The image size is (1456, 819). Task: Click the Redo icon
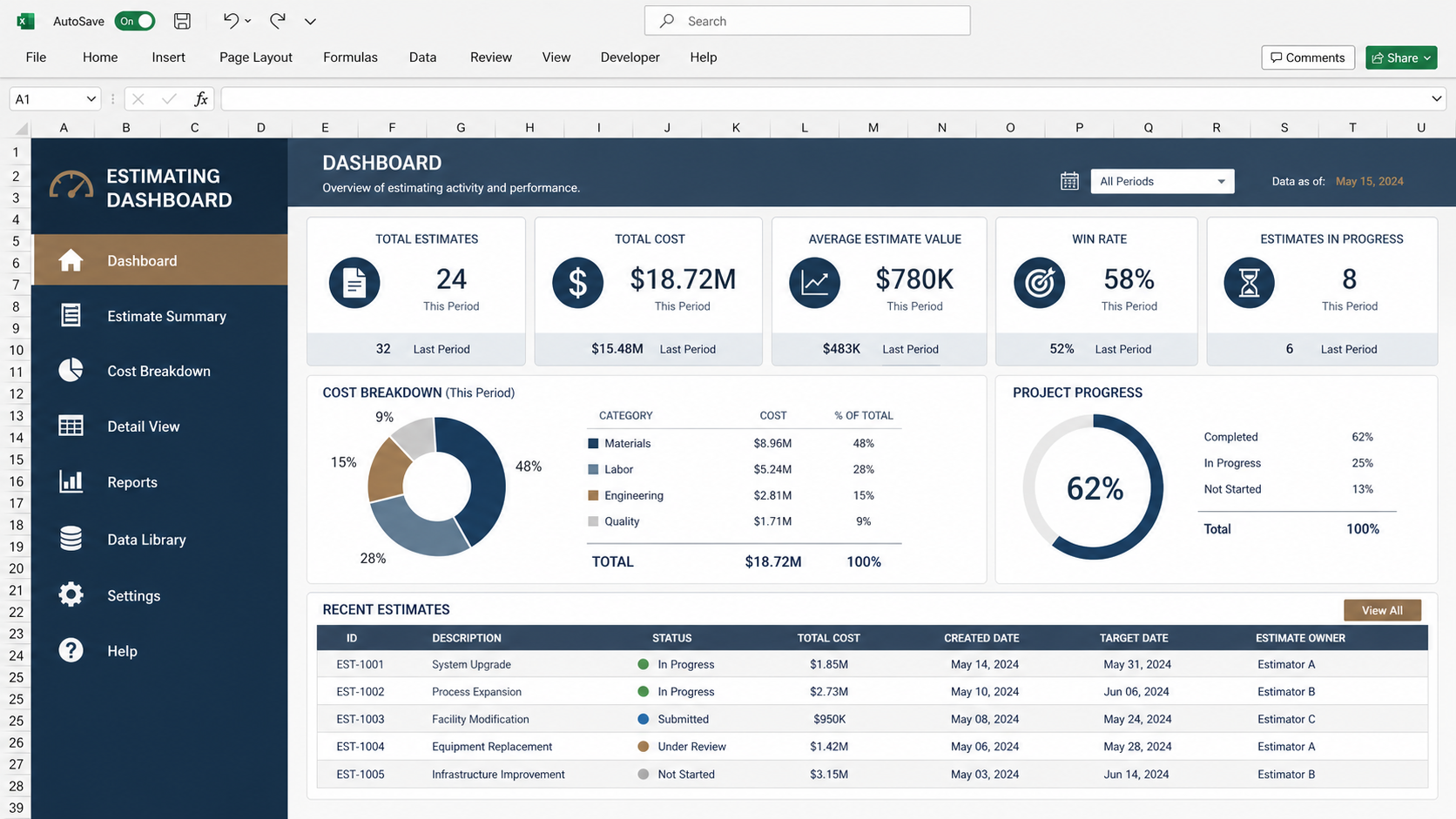pyautogui.click(x=277, y=20)
